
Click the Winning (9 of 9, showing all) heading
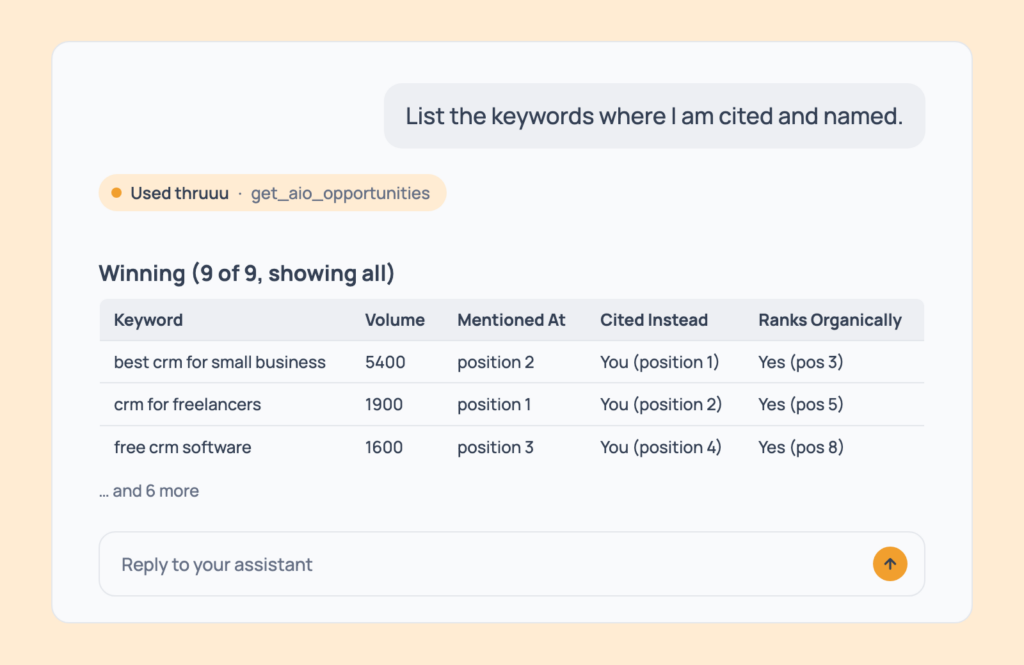(x=246, y=273)
